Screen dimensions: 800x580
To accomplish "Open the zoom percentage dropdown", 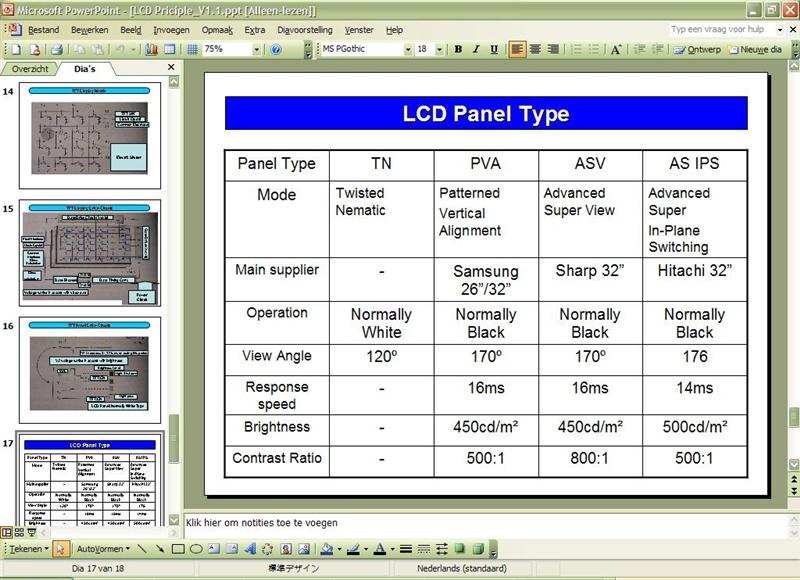I will point(257,49).
